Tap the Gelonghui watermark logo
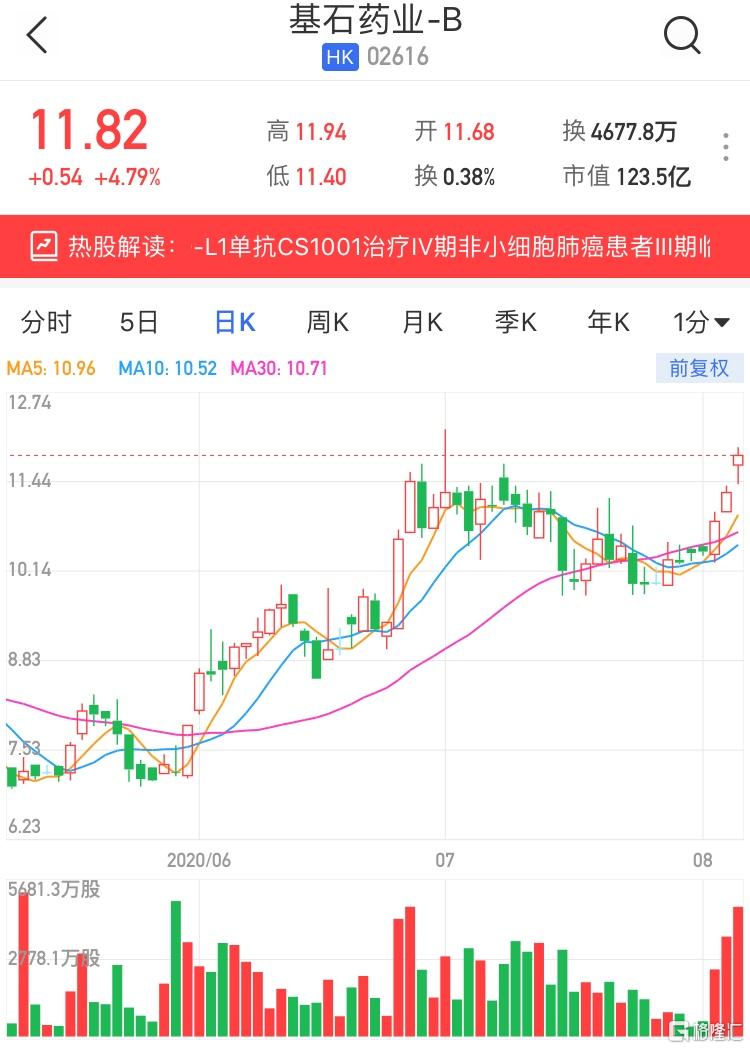 coord(703,1028)
